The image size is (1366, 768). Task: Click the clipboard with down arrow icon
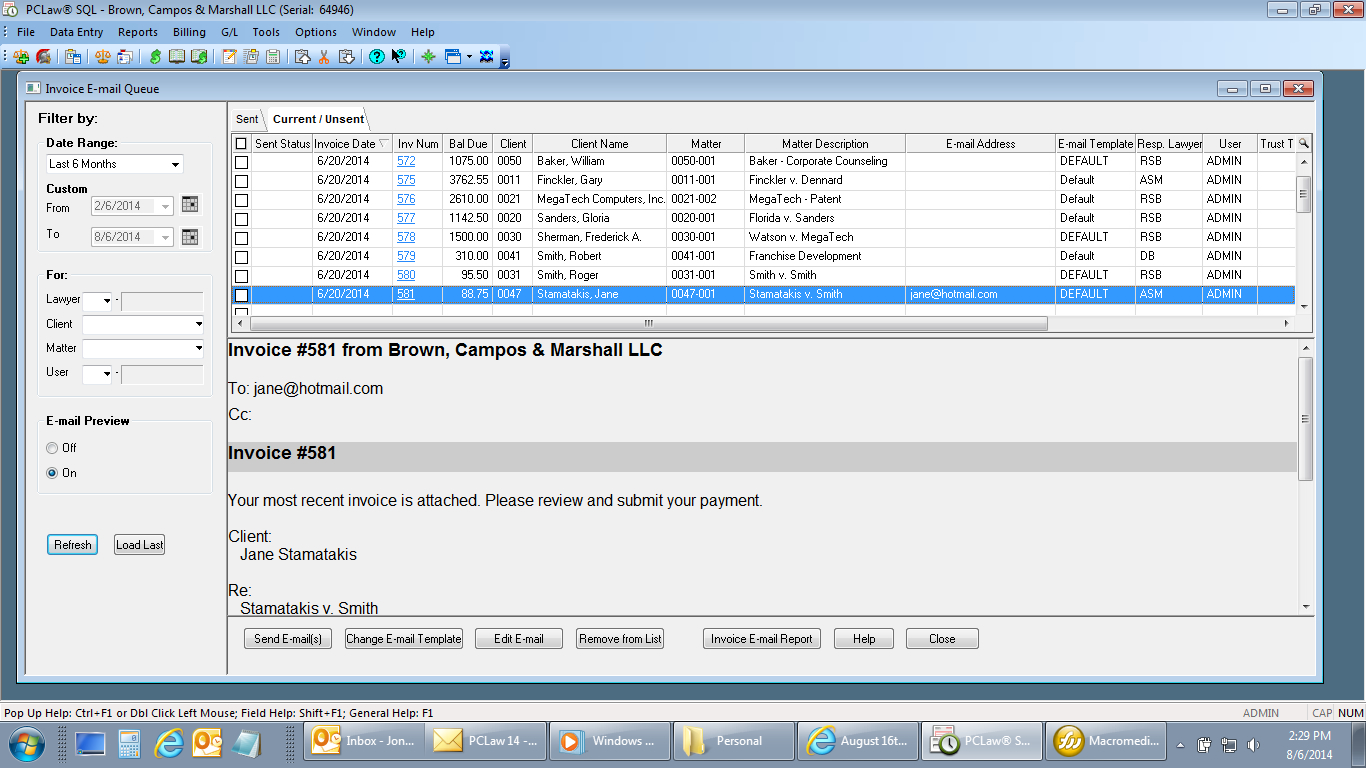tap(346, 57)
